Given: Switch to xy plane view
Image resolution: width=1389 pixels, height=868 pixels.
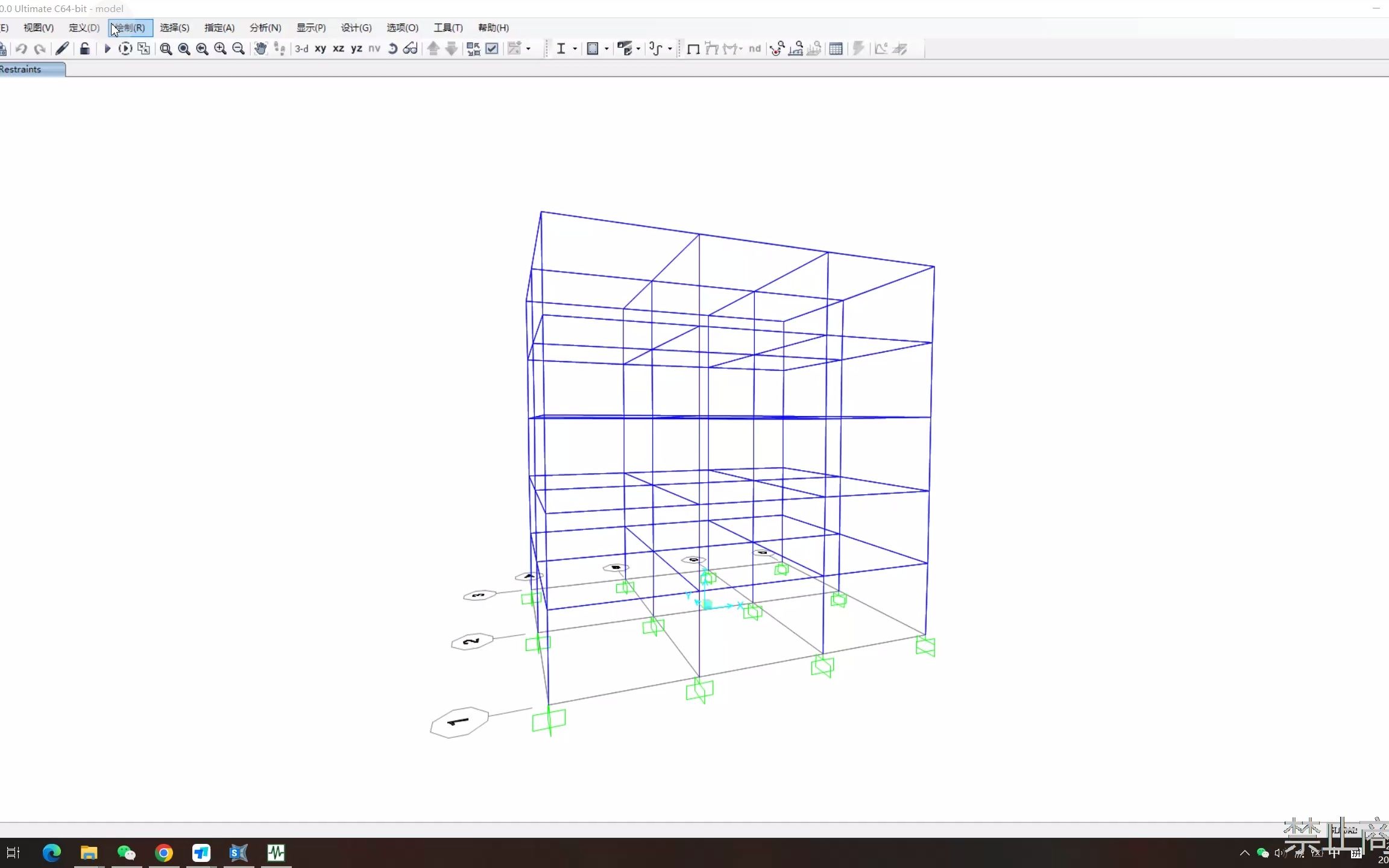Looking at the screenshot, I should coord(320,49).
